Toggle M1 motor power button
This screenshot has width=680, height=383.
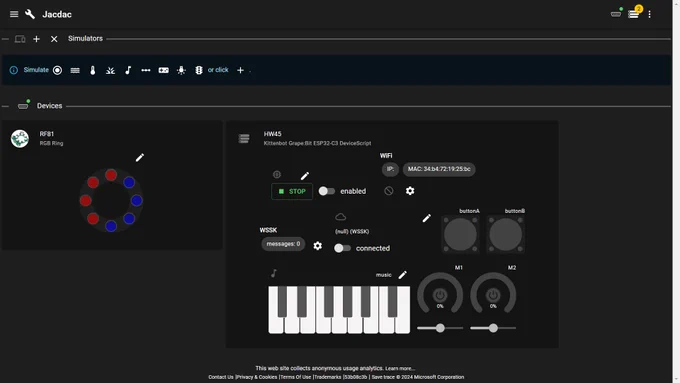point(440,295)
